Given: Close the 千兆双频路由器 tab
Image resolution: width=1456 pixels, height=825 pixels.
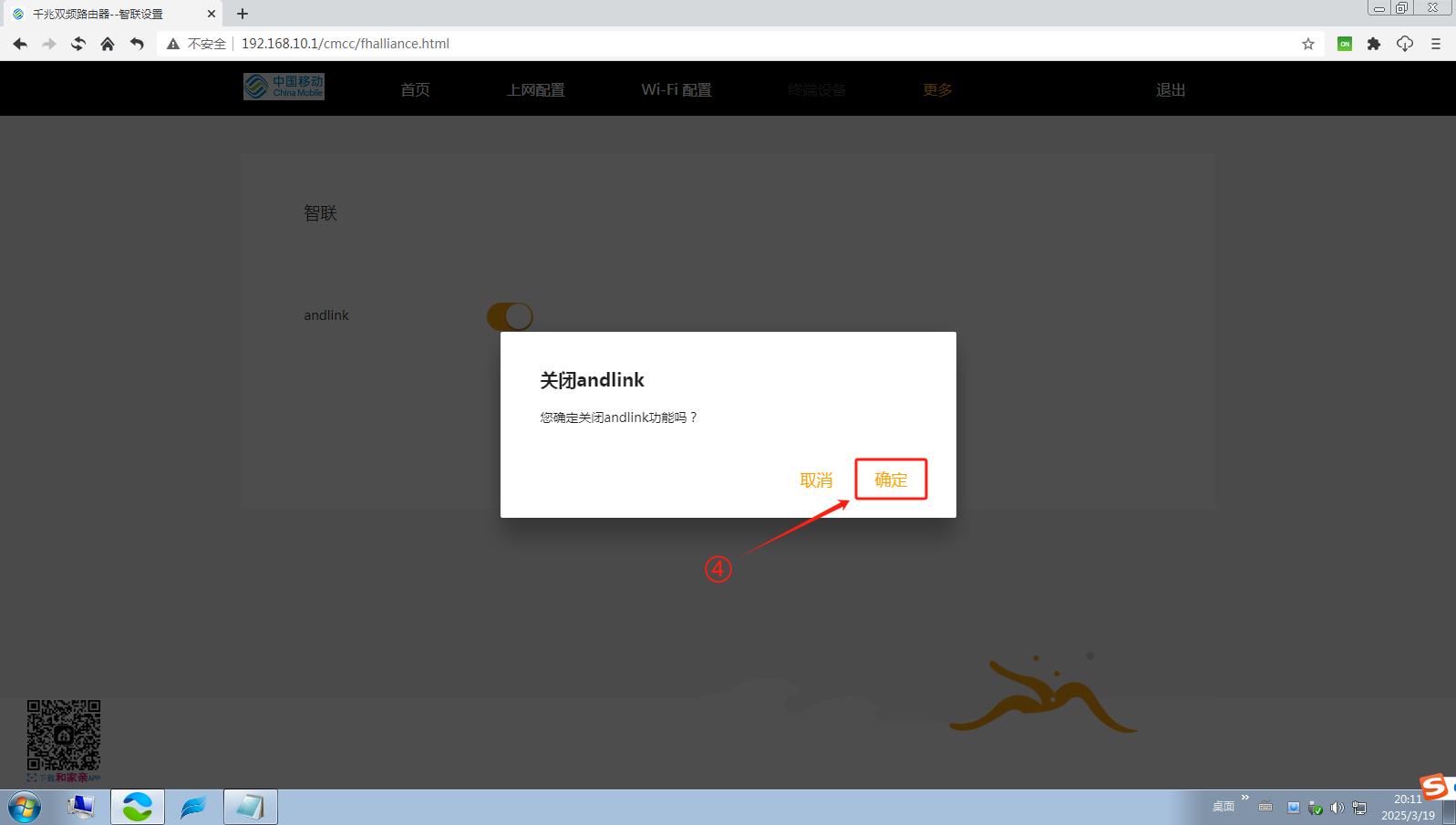Looking at the screenshot, I should pos(212,14).
